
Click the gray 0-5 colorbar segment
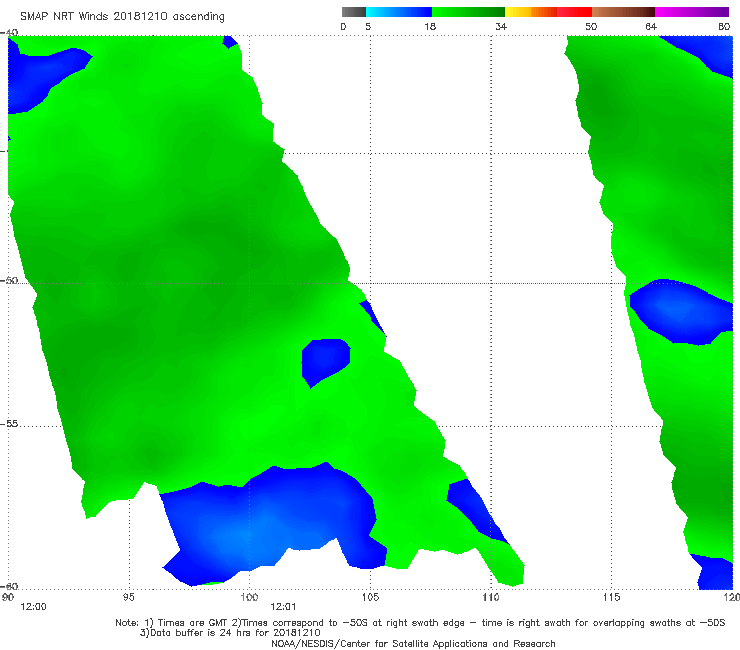coord(354,12)
